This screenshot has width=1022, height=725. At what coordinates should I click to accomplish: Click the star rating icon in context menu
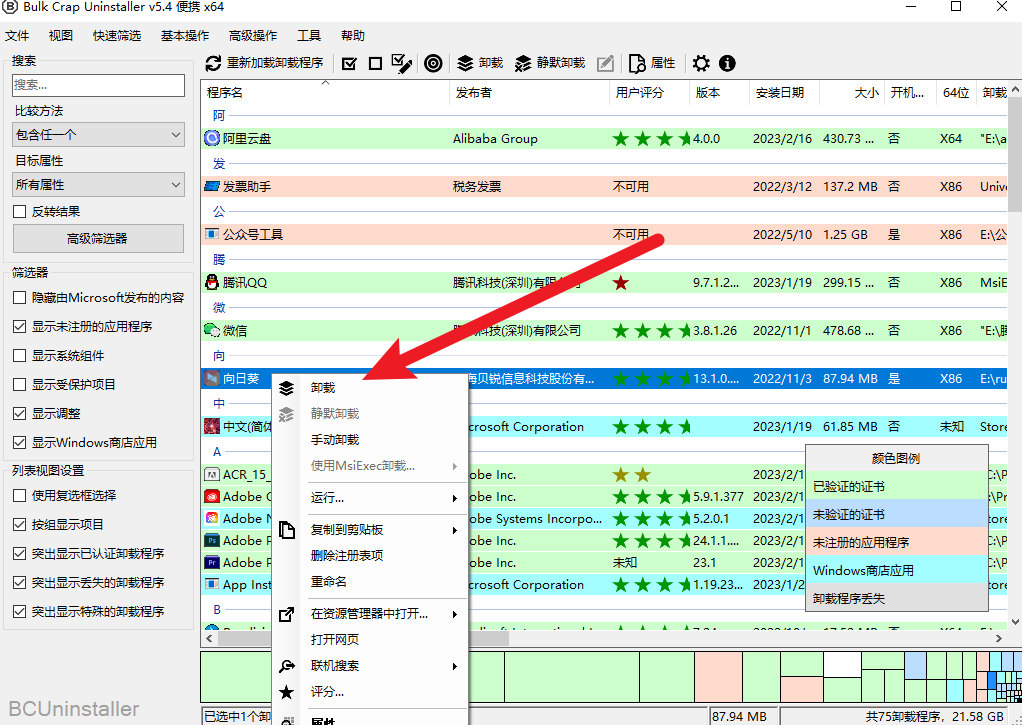(x=286, y=692)
